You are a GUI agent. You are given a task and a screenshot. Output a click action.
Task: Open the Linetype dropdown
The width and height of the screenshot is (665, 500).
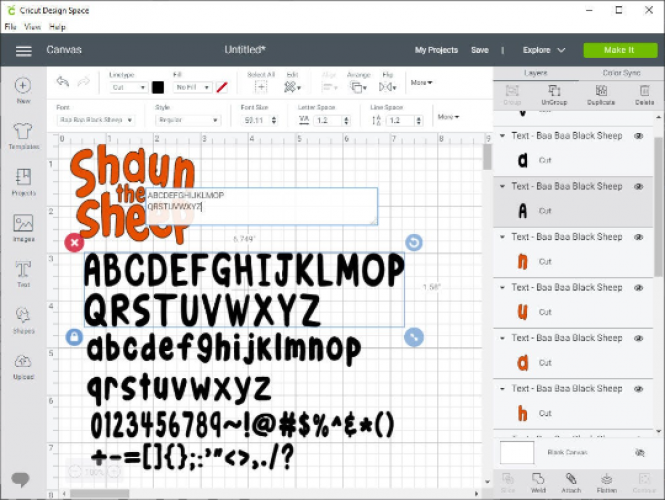(x=129, y=87)
